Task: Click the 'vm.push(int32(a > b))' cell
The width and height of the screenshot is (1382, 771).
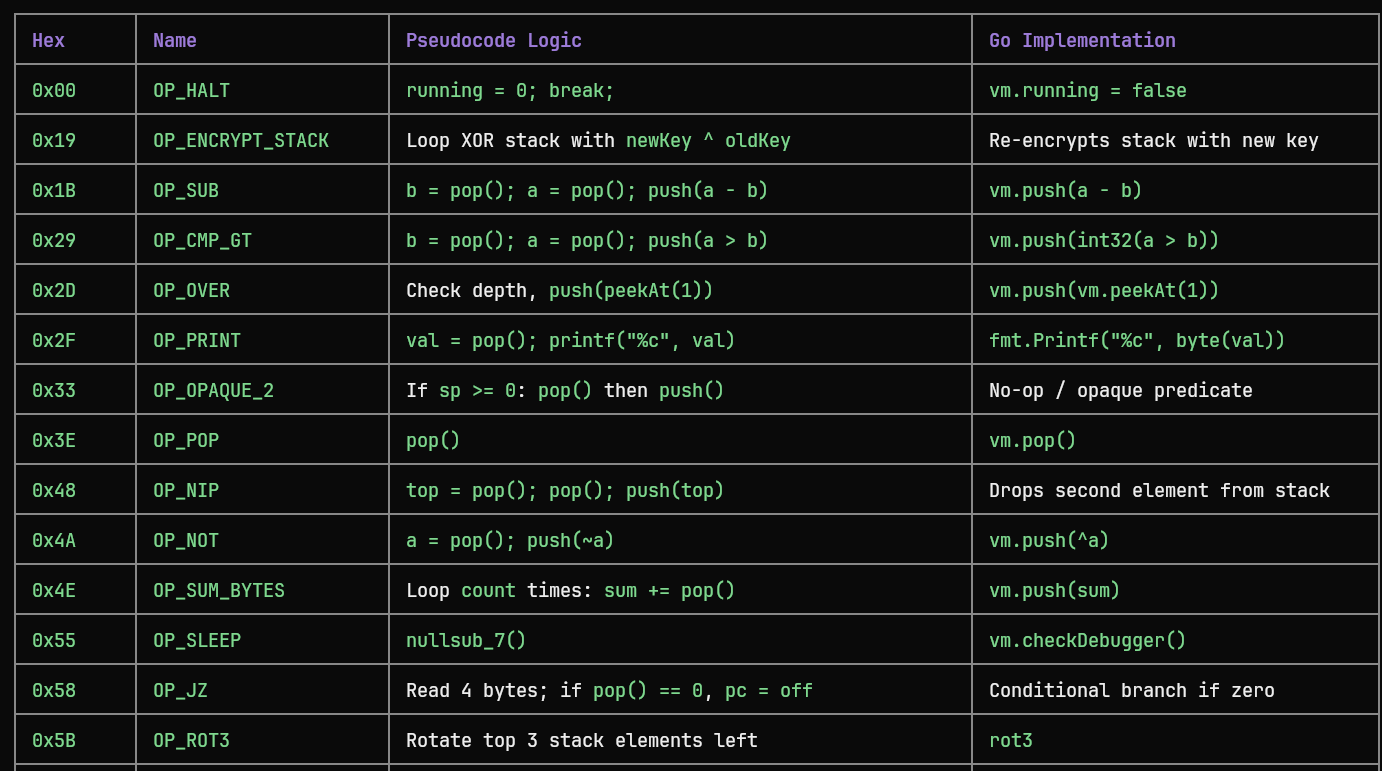Action: [1176, 240]
